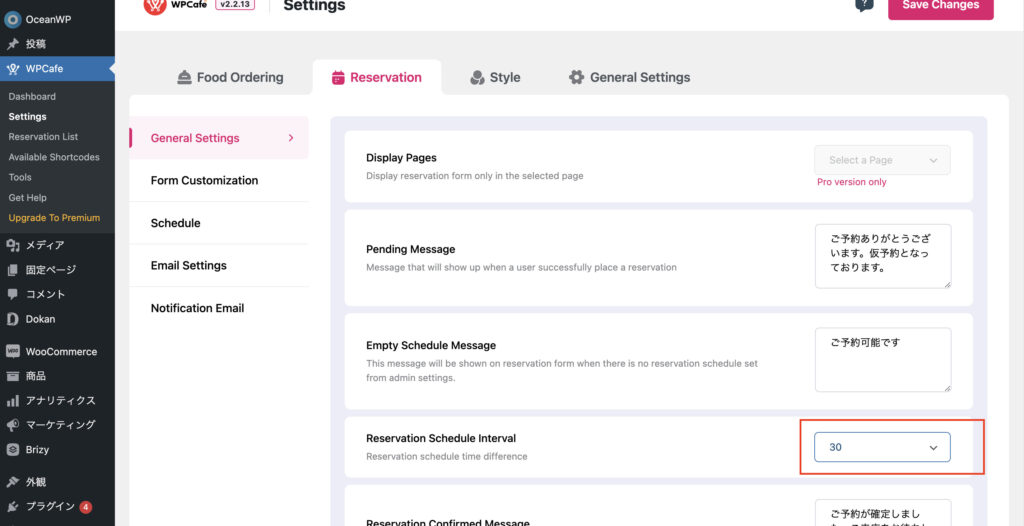The height and width of the screenshot is (526, 1024).
Task: Click the WPCafe logo icon in header
Action: click(155, 5)
